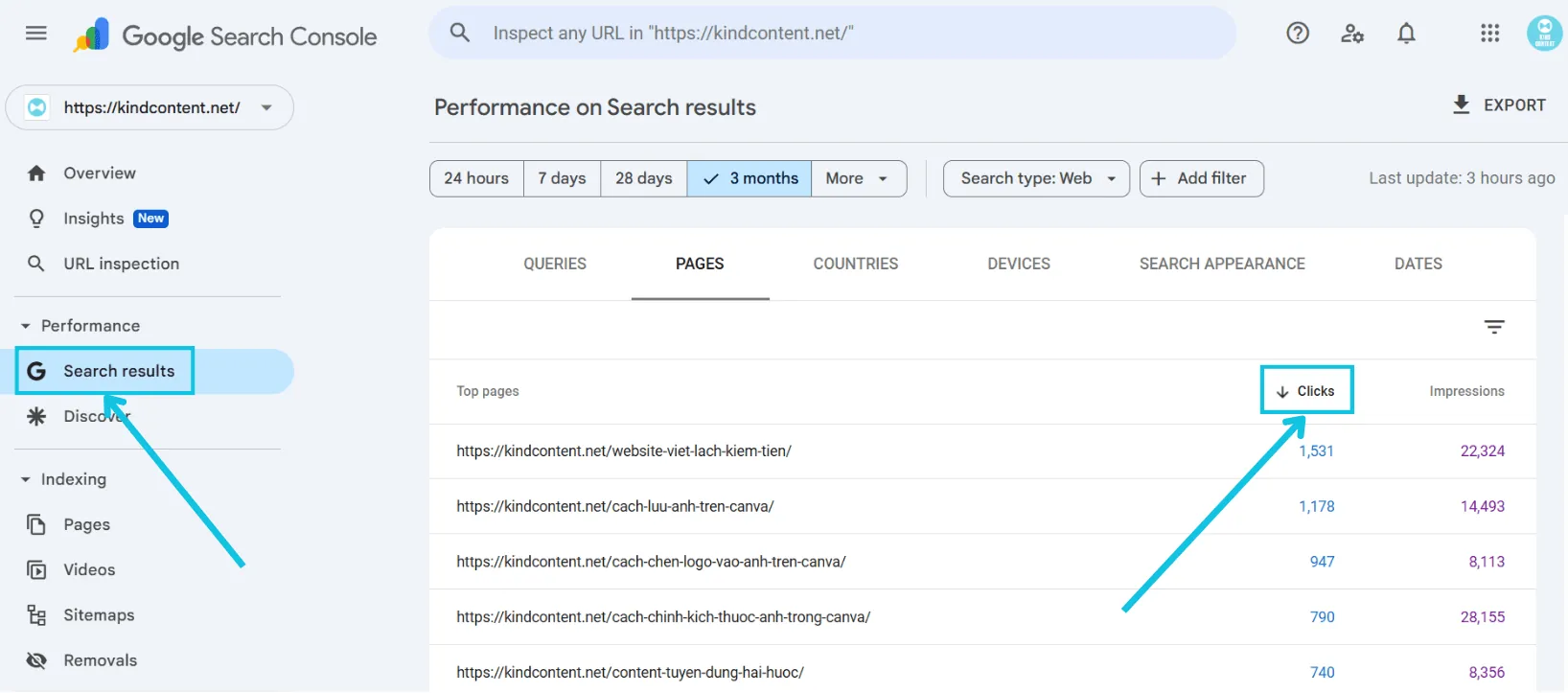Click the Discover asterisk icon

point(36,416)
